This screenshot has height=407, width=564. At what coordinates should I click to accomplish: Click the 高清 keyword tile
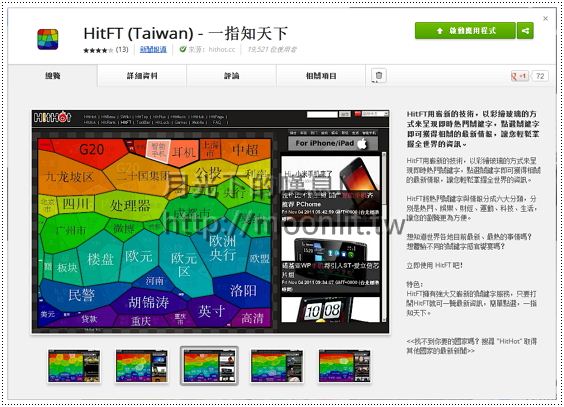[252, 318]
